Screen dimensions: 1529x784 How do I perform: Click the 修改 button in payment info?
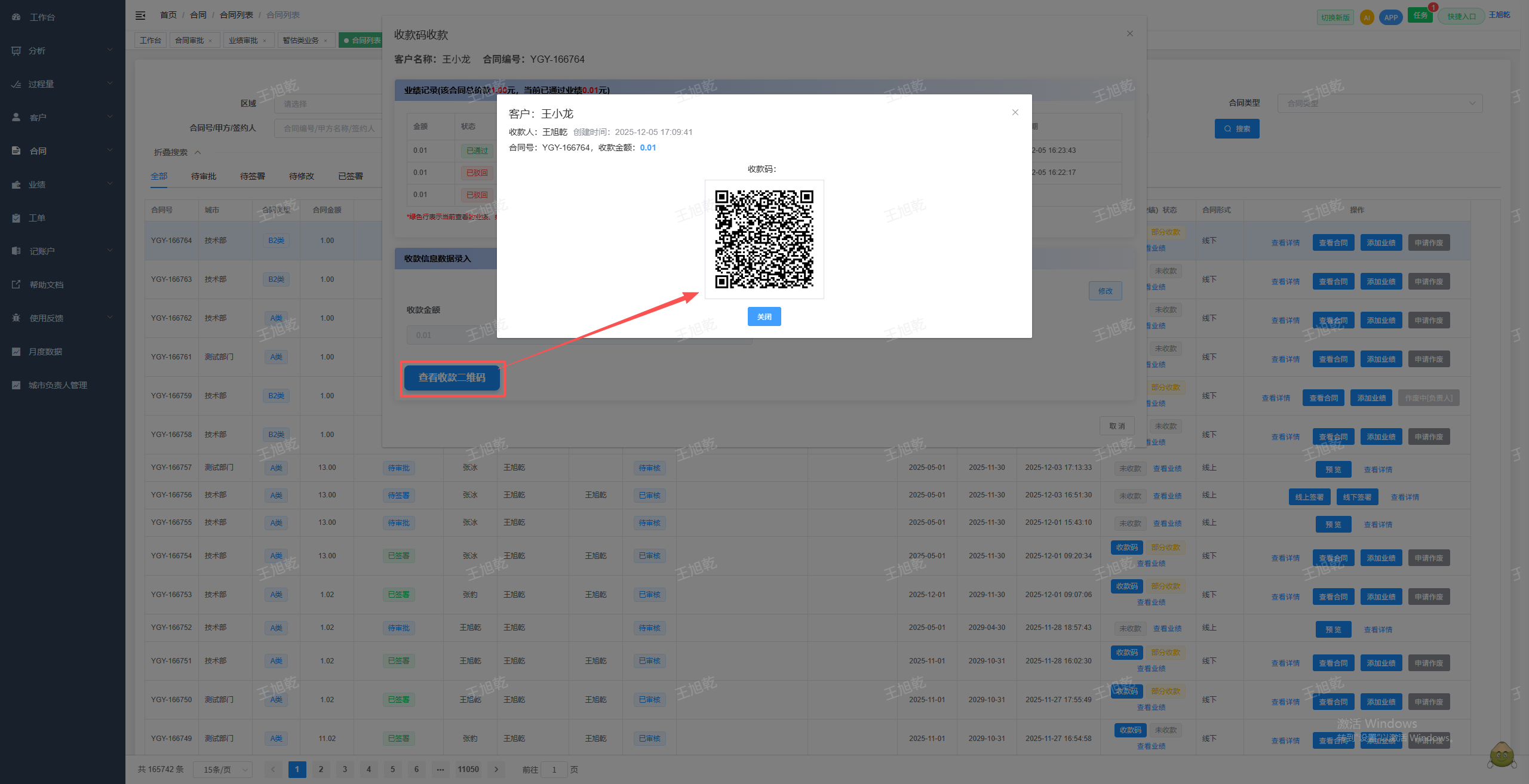(1105, 291)
